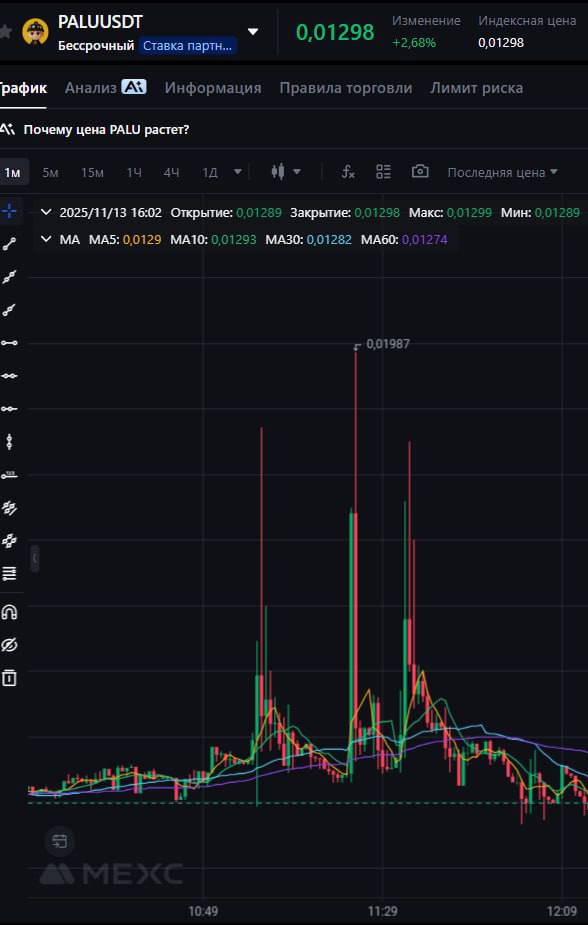The width and height of the screenshot is (588, 925).
Task: Click the +2,68% change value
Action: tap(414, 42)
